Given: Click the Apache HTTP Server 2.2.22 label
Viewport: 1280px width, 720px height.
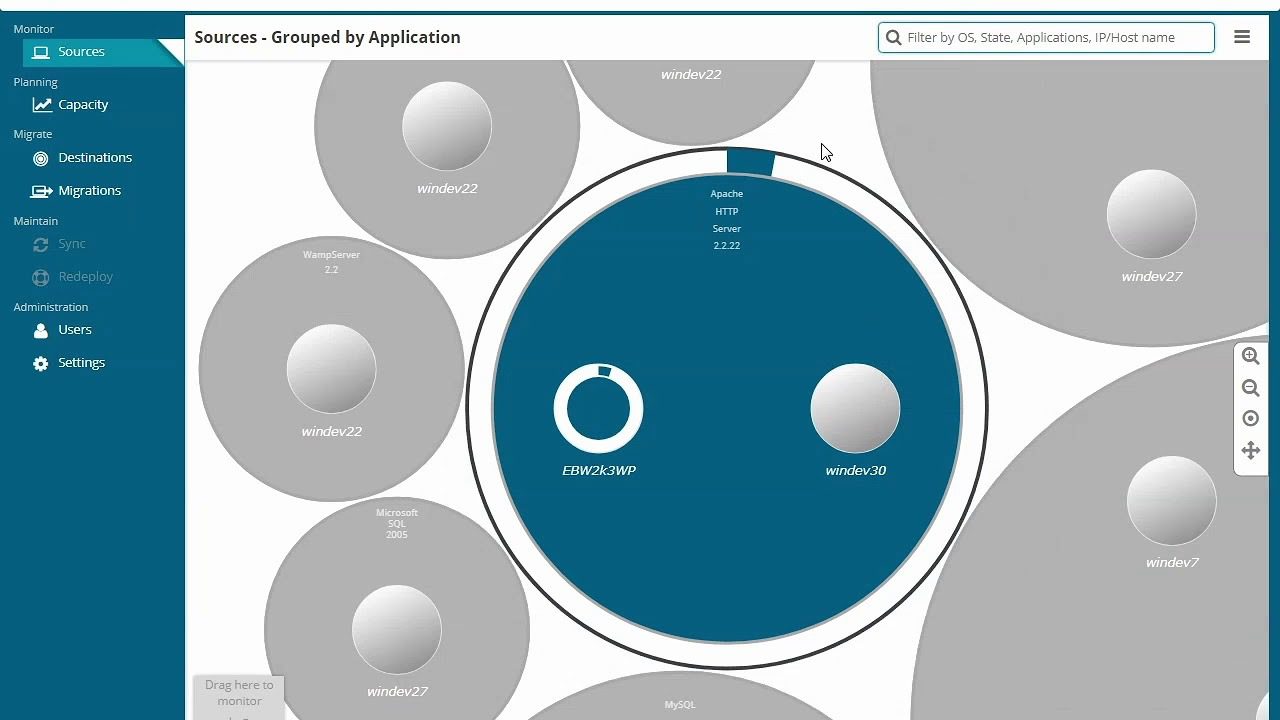Looking at the screenshot, I should point(727,220).
